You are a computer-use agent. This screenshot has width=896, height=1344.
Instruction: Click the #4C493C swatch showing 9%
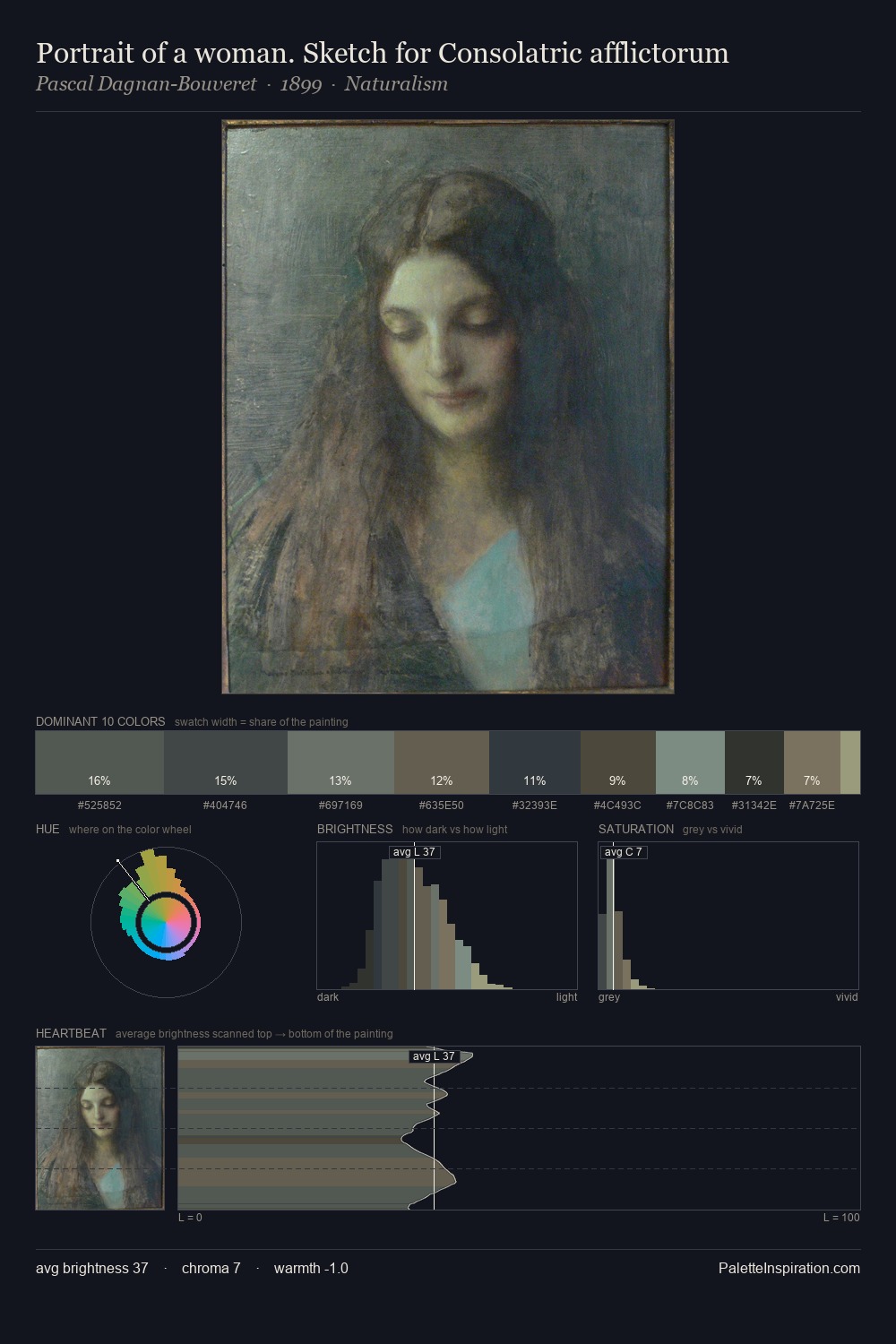(x=618, y=762)
